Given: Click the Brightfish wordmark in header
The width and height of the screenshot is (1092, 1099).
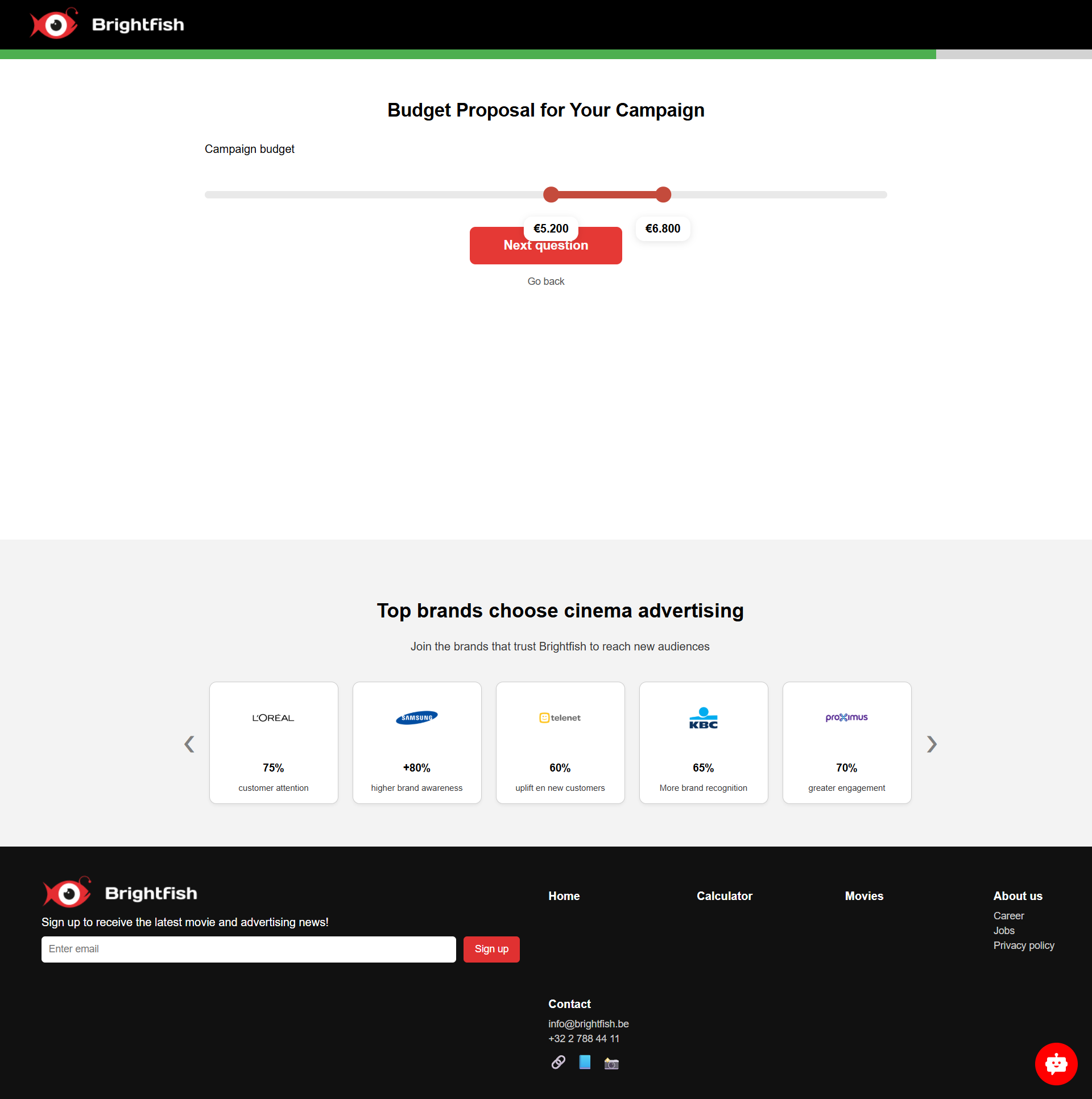Looking at the screenshot, I should (138, 24).
